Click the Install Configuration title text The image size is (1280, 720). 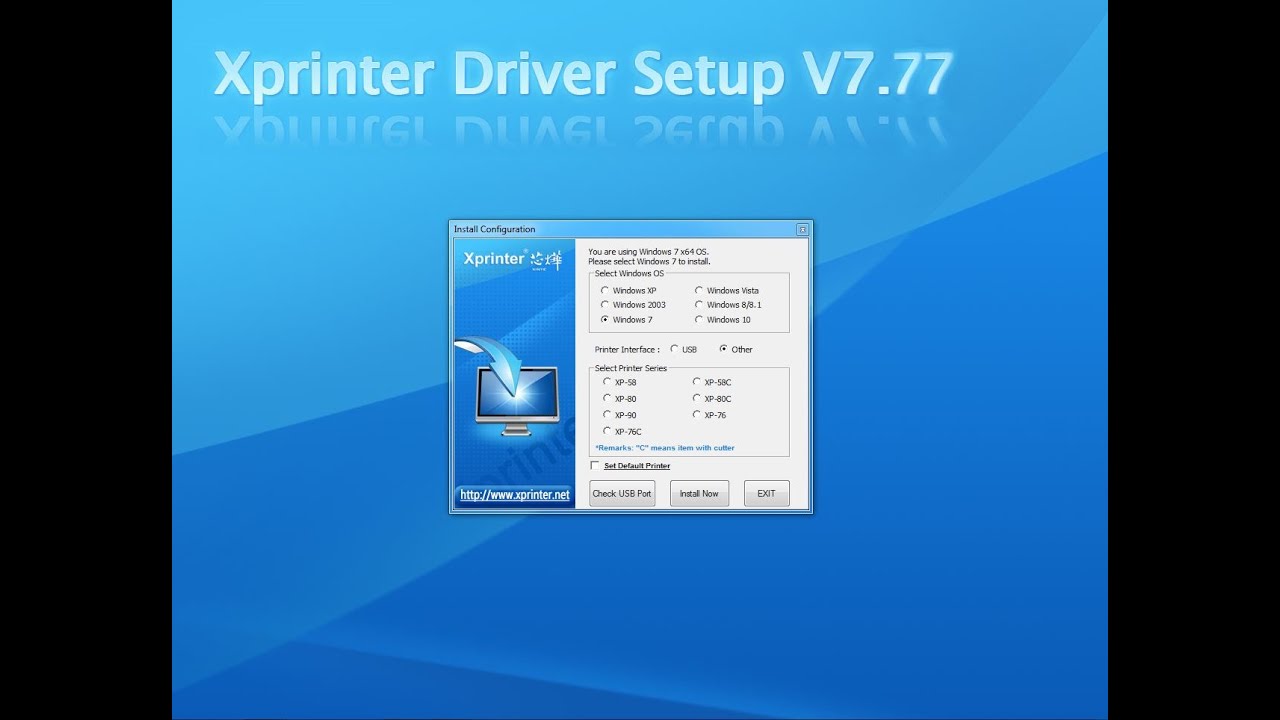[x=494, y=229]
